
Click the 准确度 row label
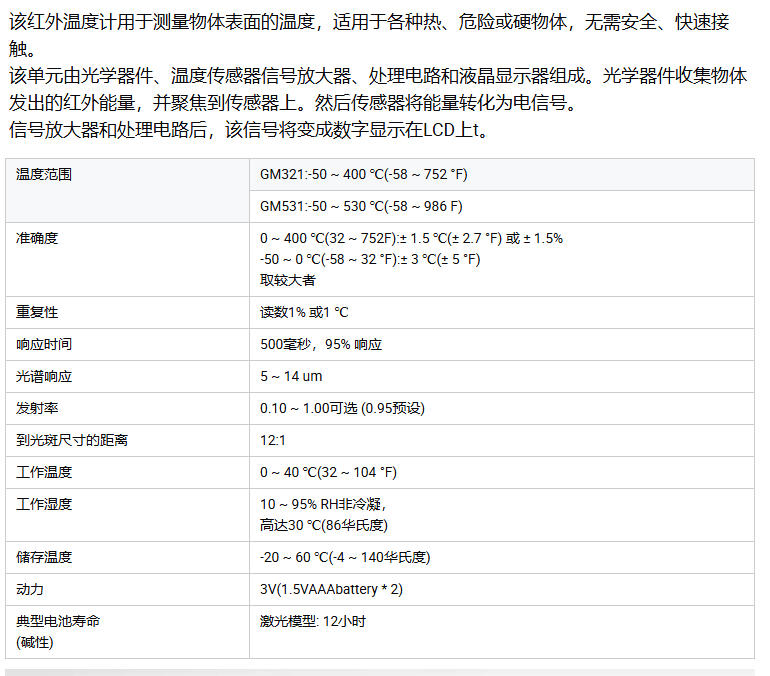pyautogui.click(x=37, y=238)
